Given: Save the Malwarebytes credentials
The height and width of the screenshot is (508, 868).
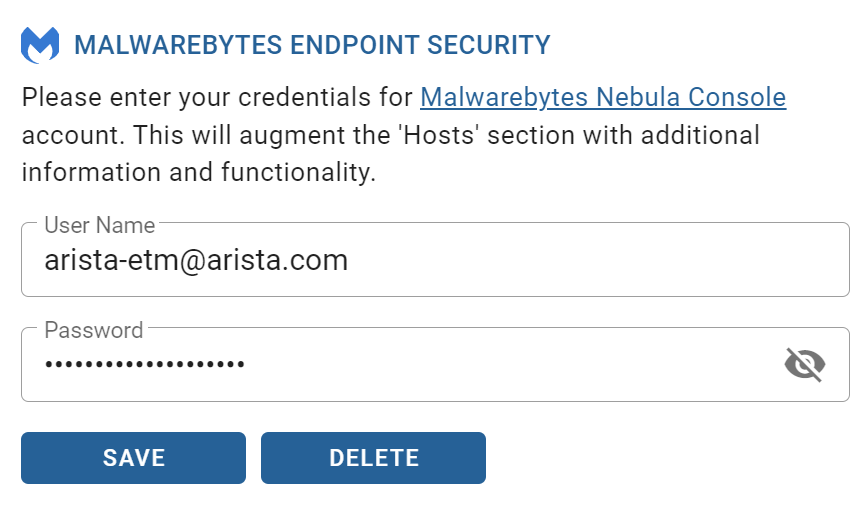Looking at the screenshot, I should 133,458.
